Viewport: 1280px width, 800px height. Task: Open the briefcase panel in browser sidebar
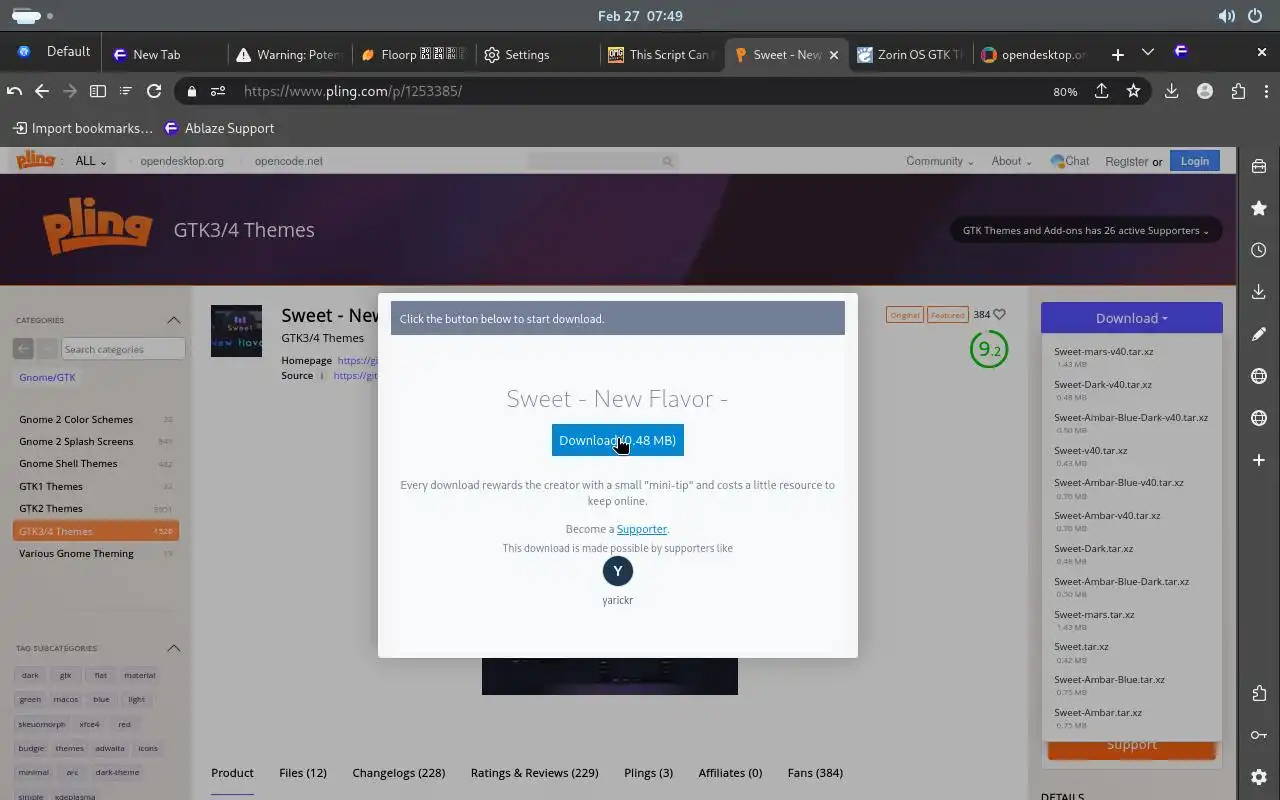[1259, 166]
